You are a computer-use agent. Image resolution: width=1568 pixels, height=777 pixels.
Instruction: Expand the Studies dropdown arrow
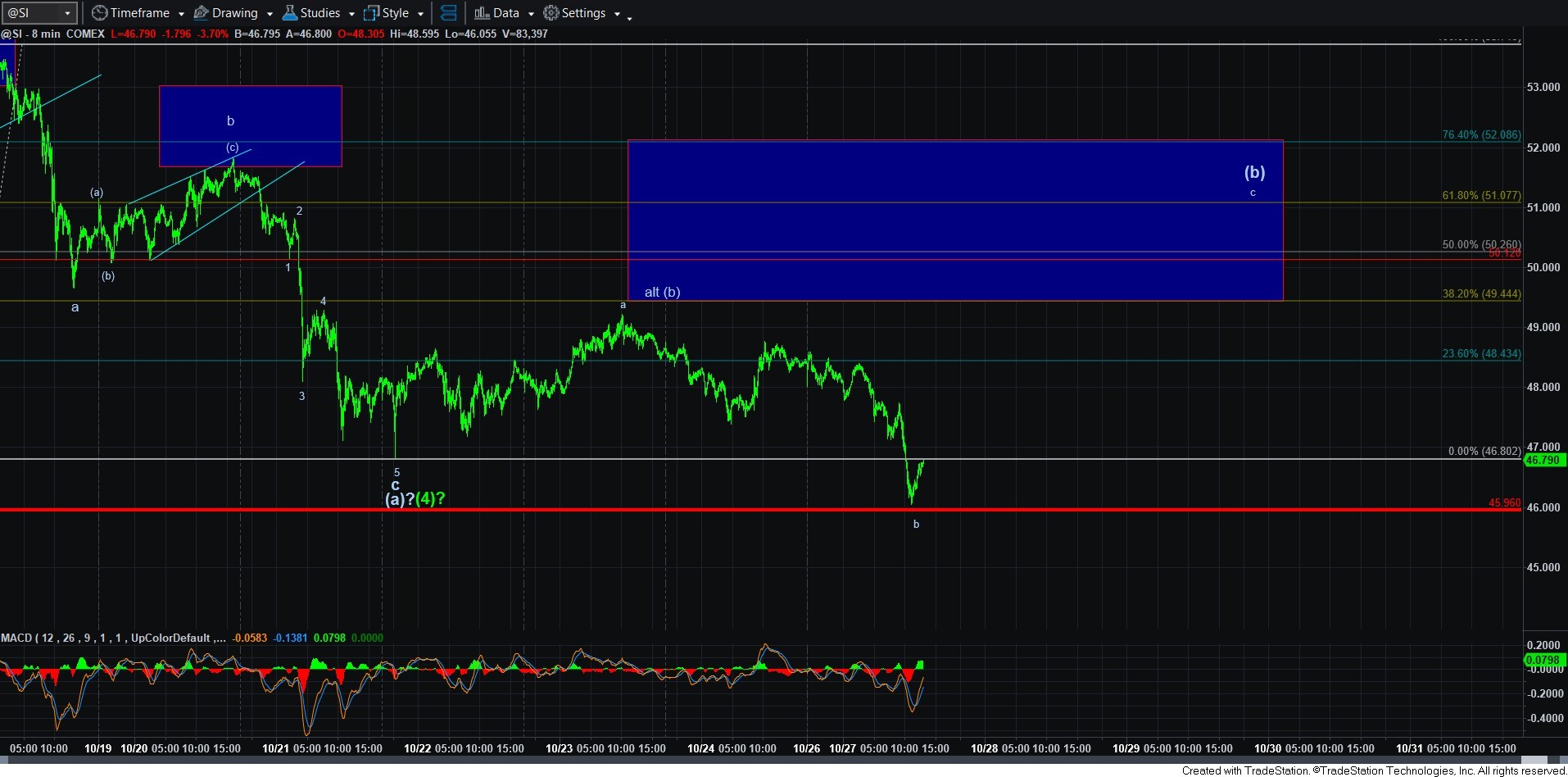pos(351,14)
